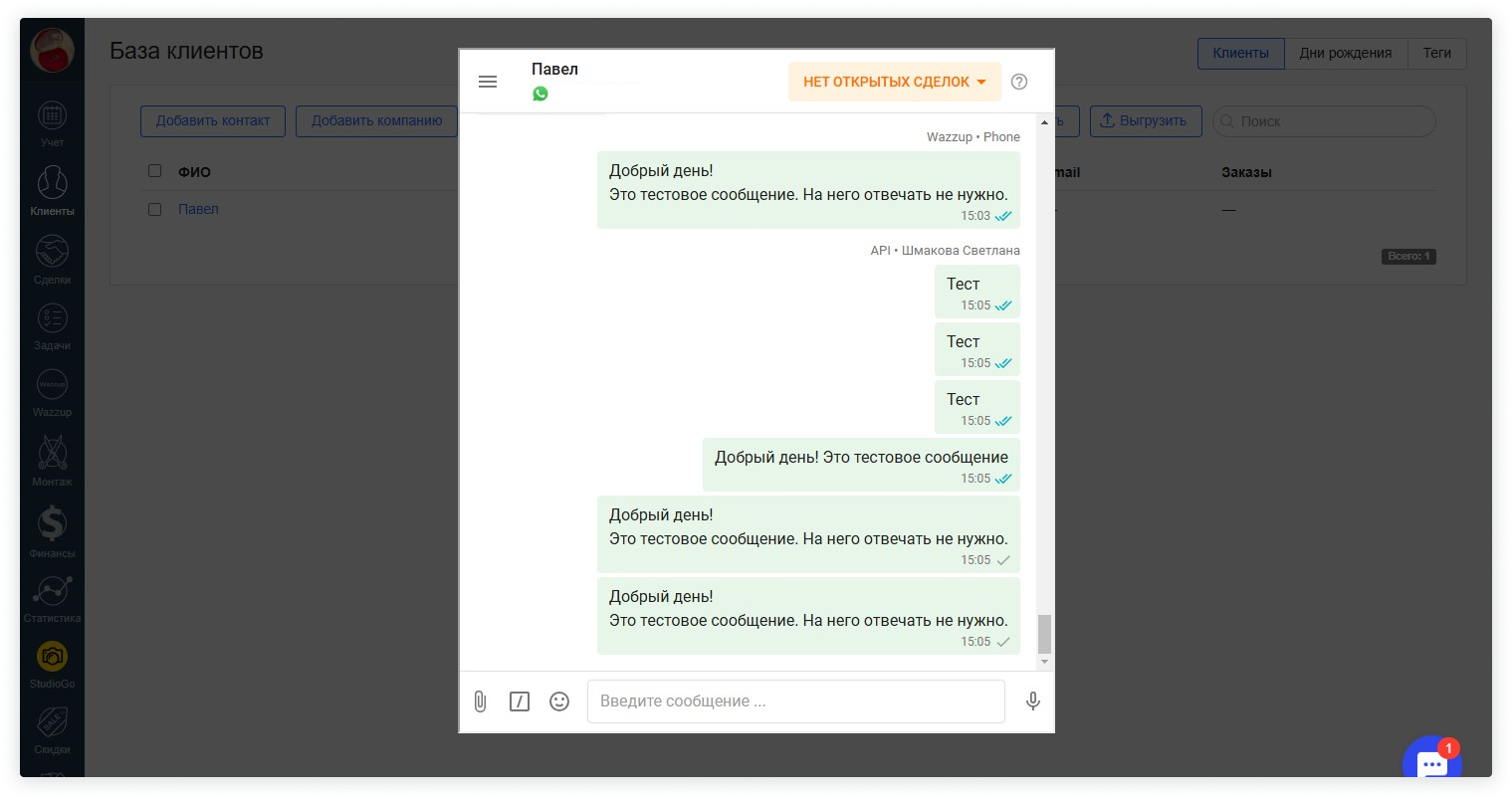Click the help question mark icon
Viewport: 1512px width, 799px height.
pos(1018,82)
